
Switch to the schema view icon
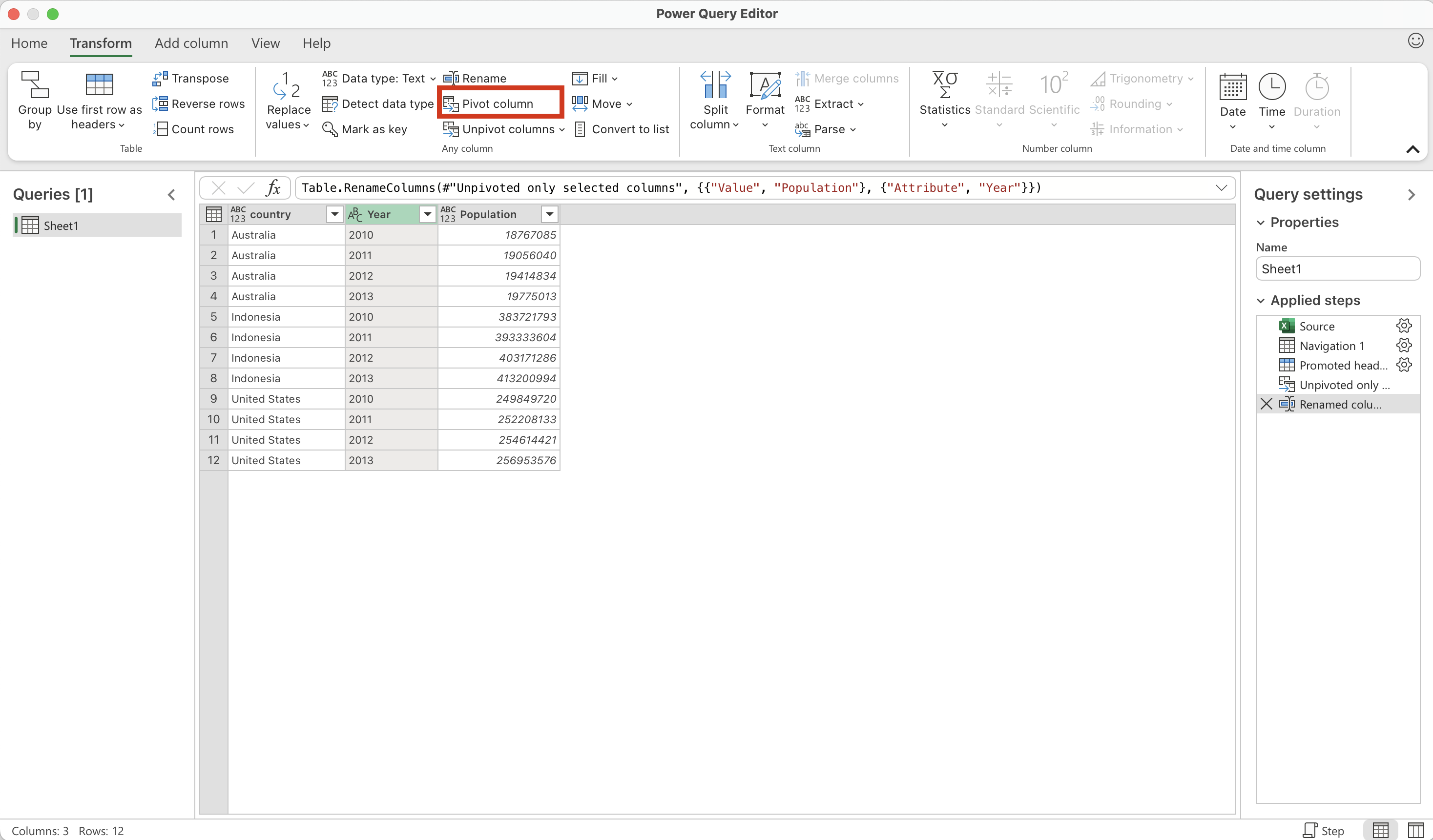pos(1415,830)
